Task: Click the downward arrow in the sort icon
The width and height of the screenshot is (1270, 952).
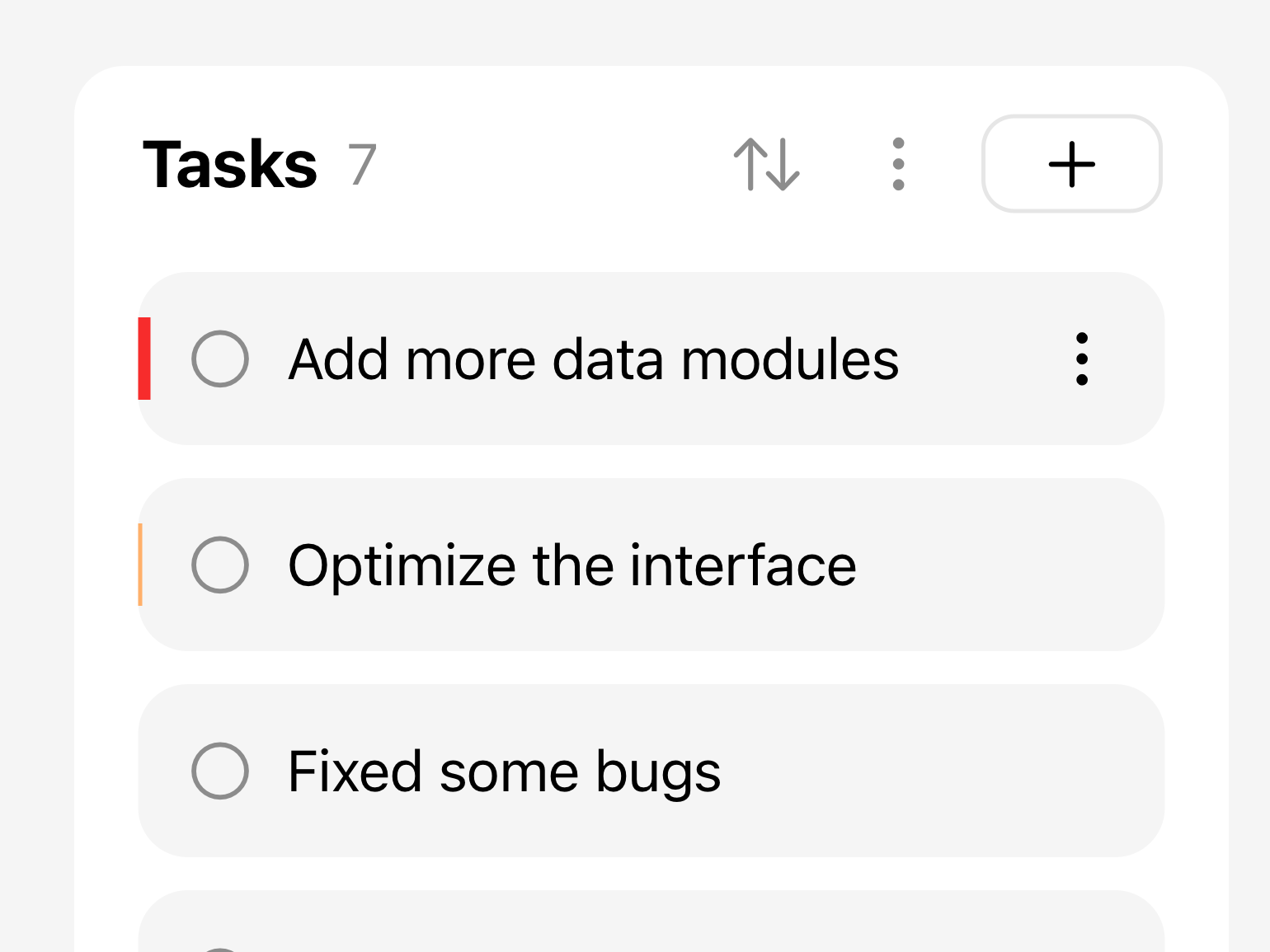Action: coord(783,164)
